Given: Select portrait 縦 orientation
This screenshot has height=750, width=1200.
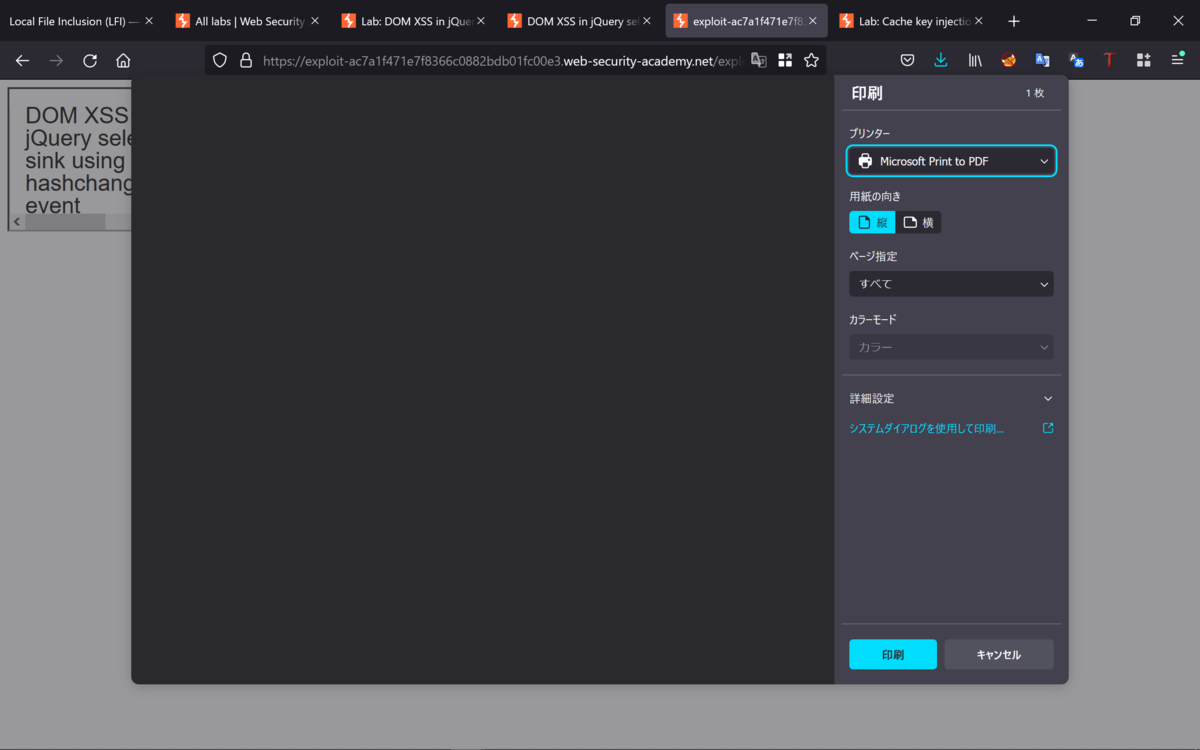Looking at the screenshot, I should 872,222.
